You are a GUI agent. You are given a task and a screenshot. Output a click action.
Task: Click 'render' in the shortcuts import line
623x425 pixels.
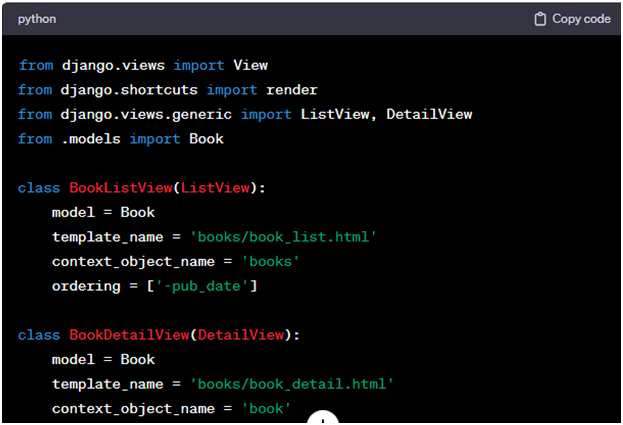coord(292,90)
